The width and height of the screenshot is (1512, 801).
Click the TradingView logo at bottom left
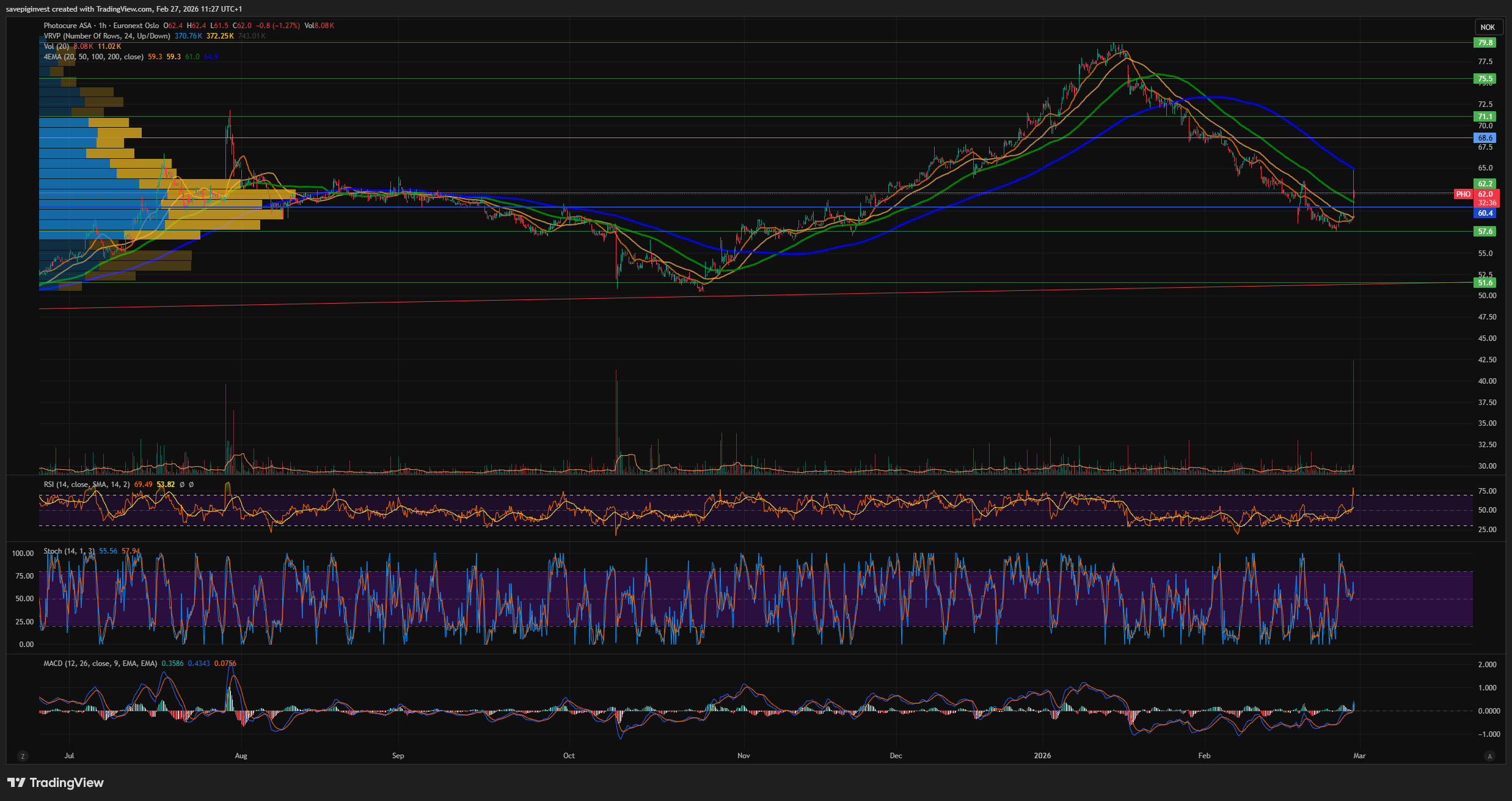pos(55,783)
